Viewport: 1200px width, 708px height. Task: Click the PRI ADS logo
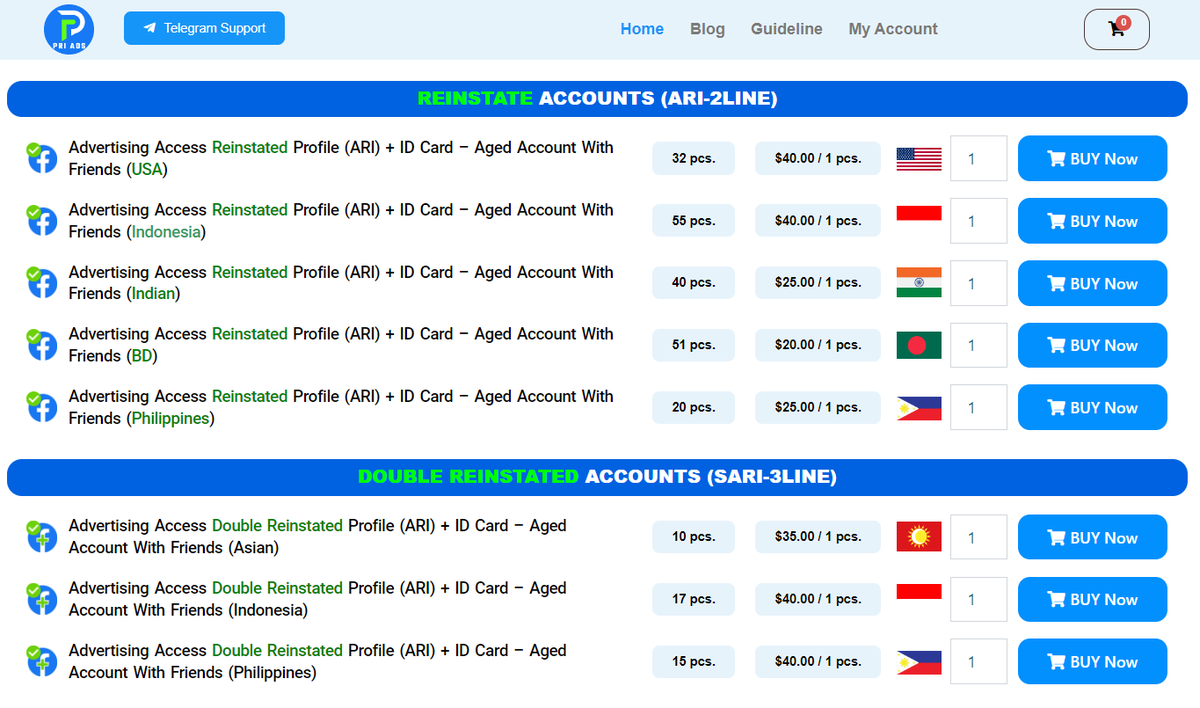pos(69,29)
